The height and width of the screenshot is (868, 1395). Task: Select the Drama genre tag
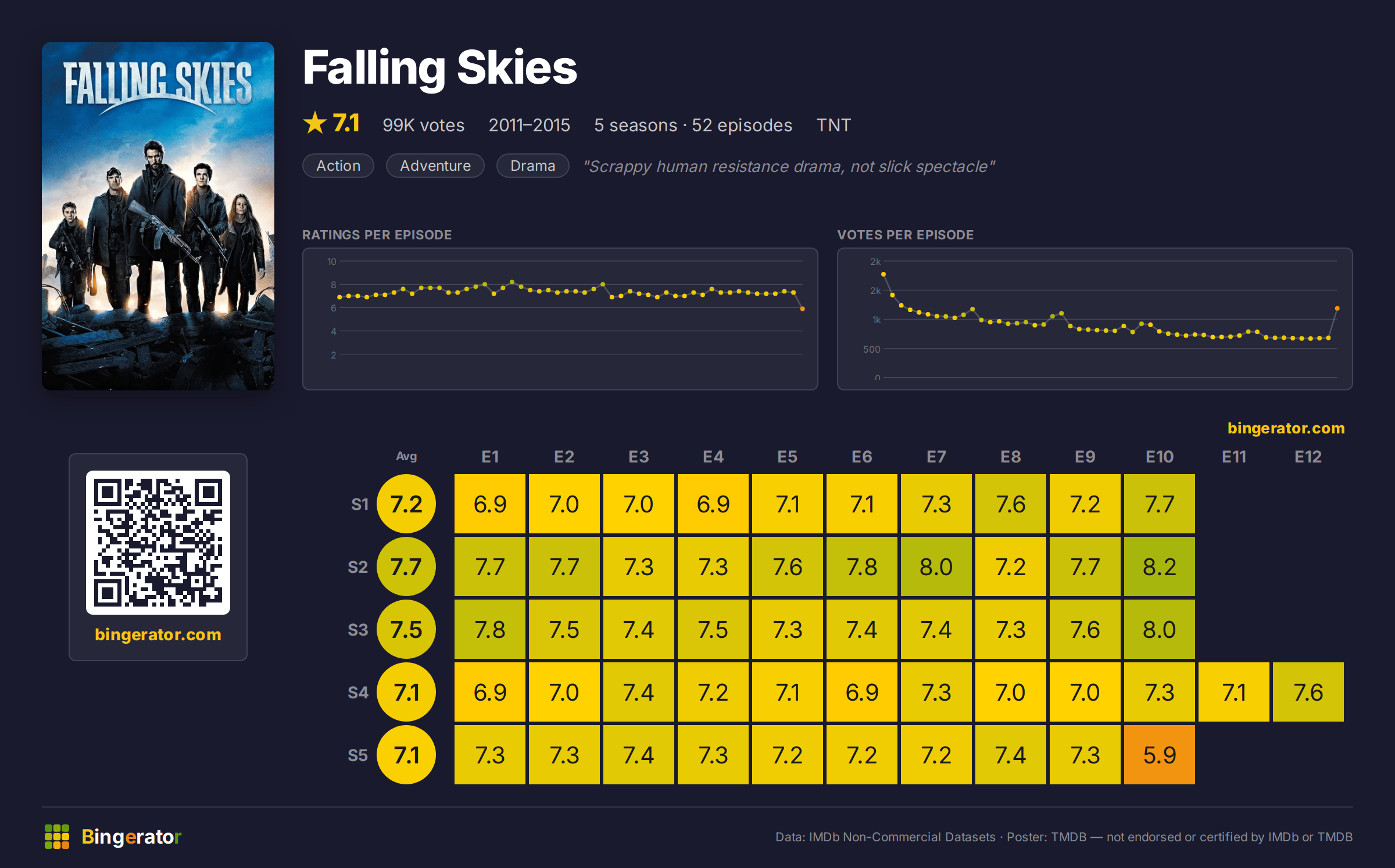[x=532, y=166]
